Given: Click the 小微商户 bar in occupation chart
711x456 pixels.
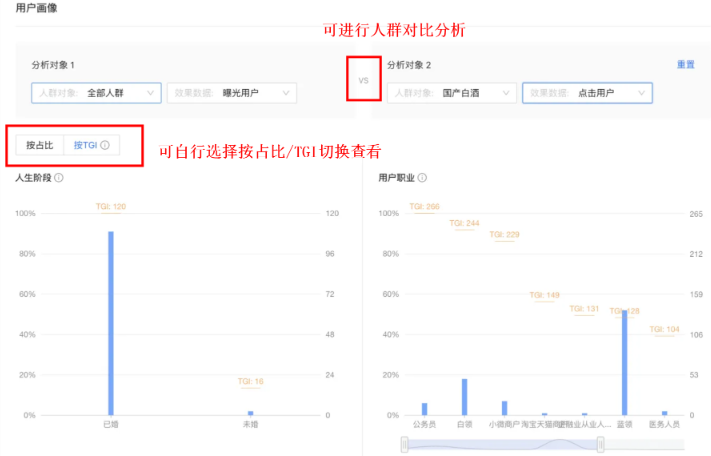Looking at the screenshot, I should [x=504, y=408].
